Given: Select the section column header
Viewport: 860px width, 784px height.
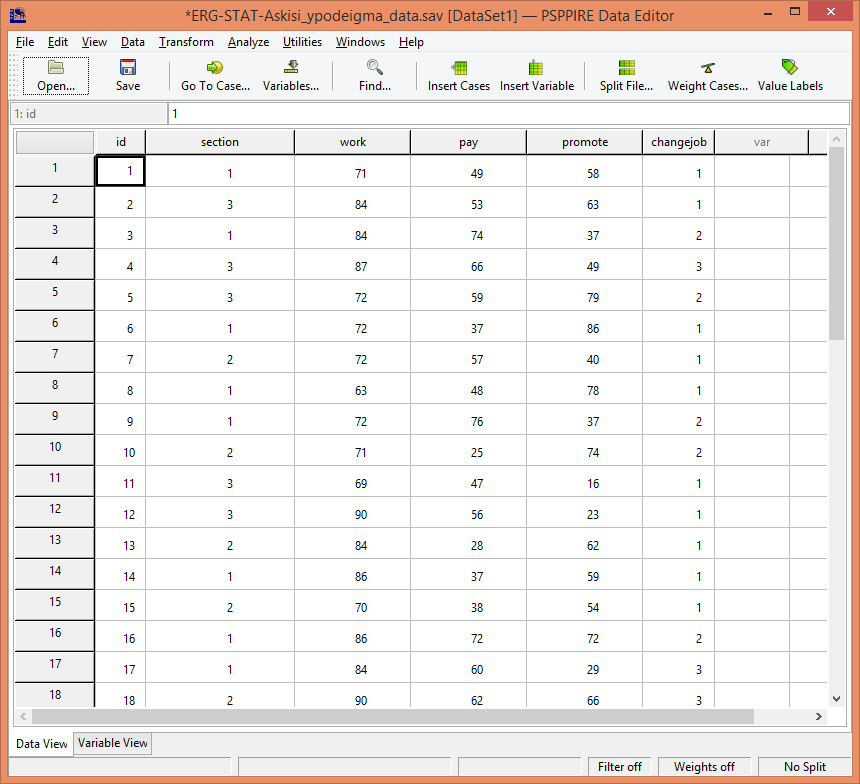Looking at the screenshot, I should point(220,142).
